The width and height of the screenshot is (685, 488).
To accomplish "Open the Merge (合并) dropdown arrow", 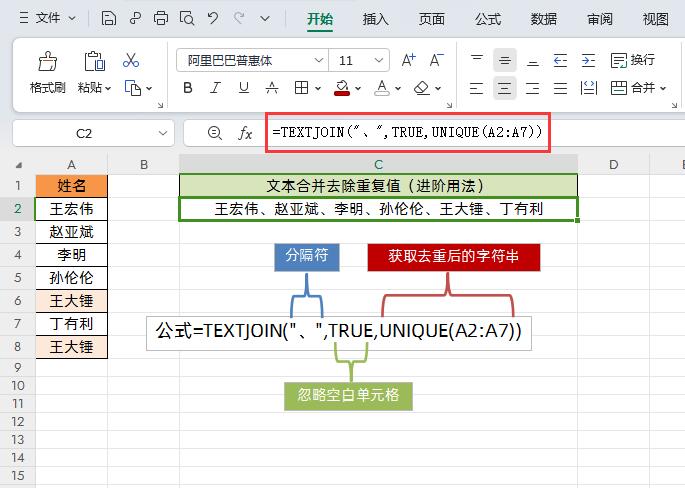I will click(x=663, y=88).
